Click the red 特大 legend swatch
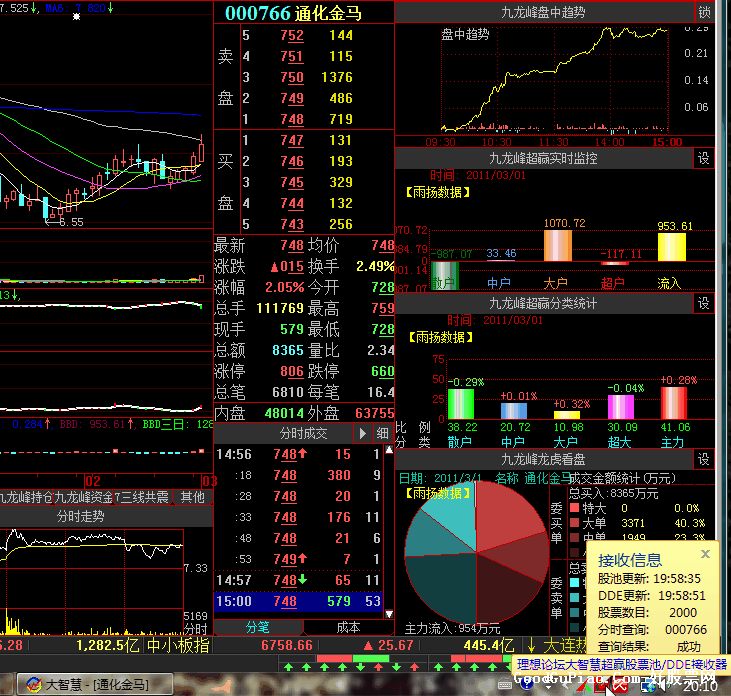Image resolution: width=731 pixels, height=696 pixels. pos(574,507)
